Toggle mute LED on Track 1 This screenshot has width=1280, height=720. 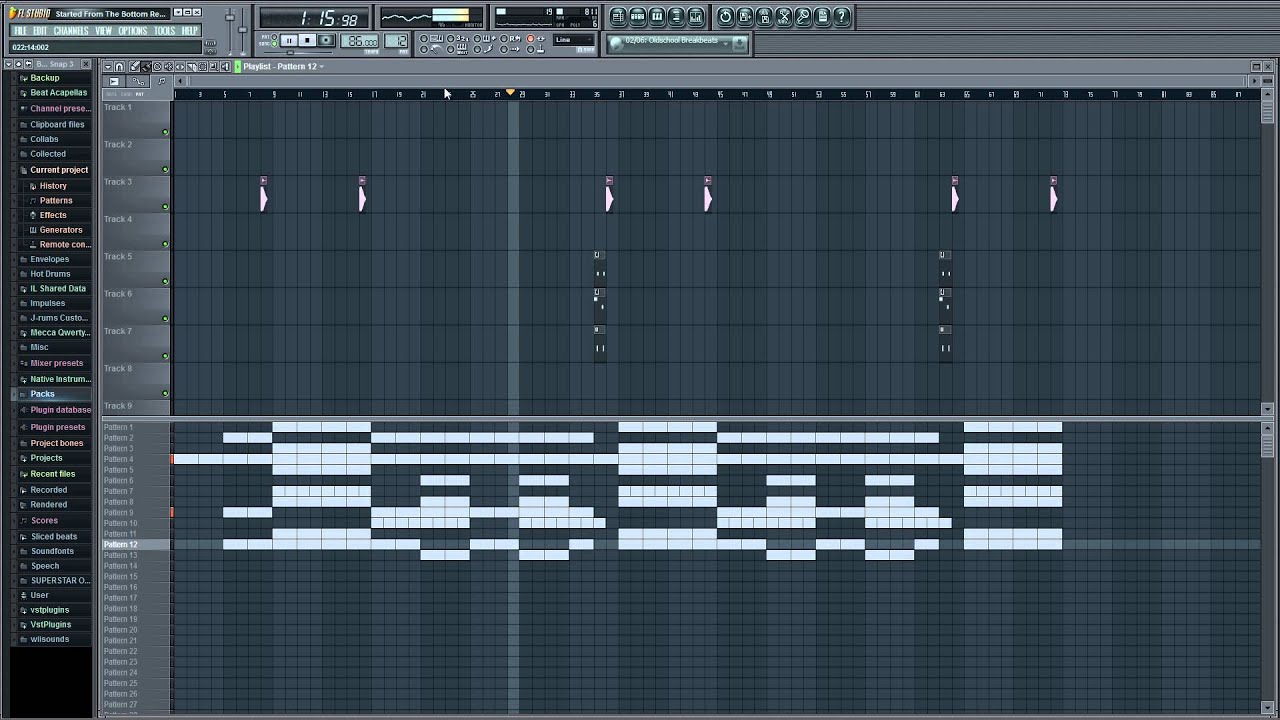(x=165, y=132)
